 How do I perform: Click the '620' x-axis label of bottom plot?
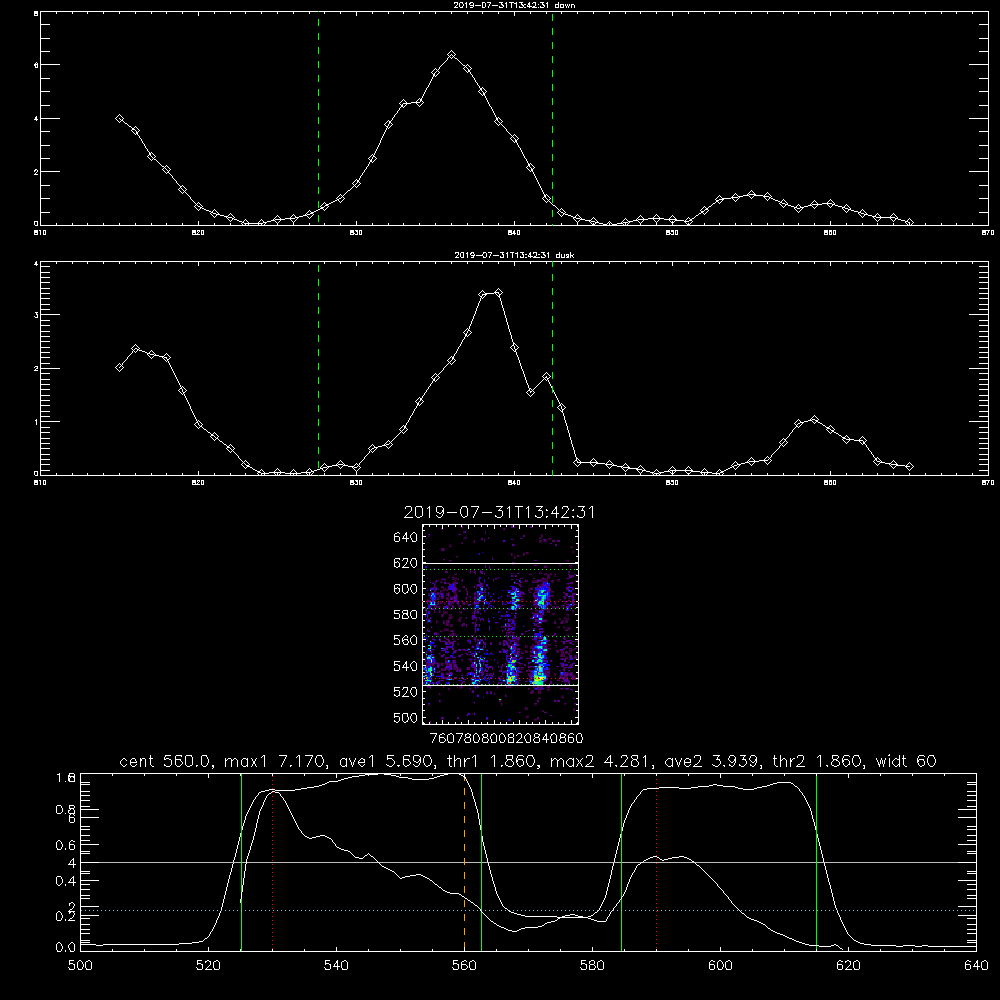848,966
